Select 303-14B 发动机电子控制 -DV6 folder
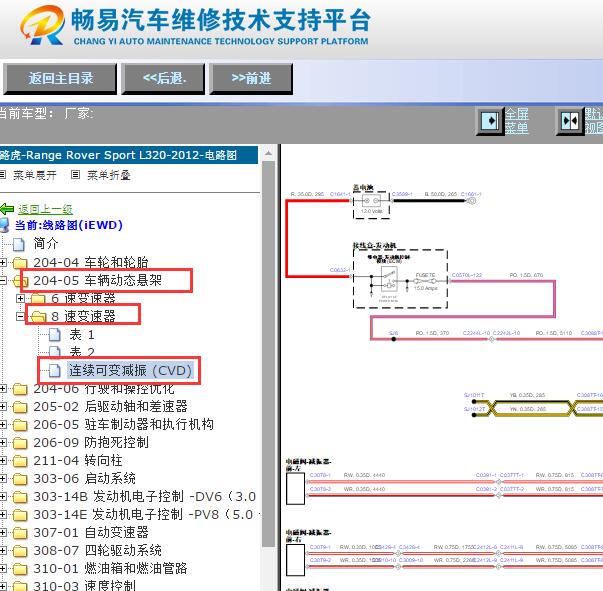Image resolution: width=603 pixels, height=591 pixels. [145, 496]
